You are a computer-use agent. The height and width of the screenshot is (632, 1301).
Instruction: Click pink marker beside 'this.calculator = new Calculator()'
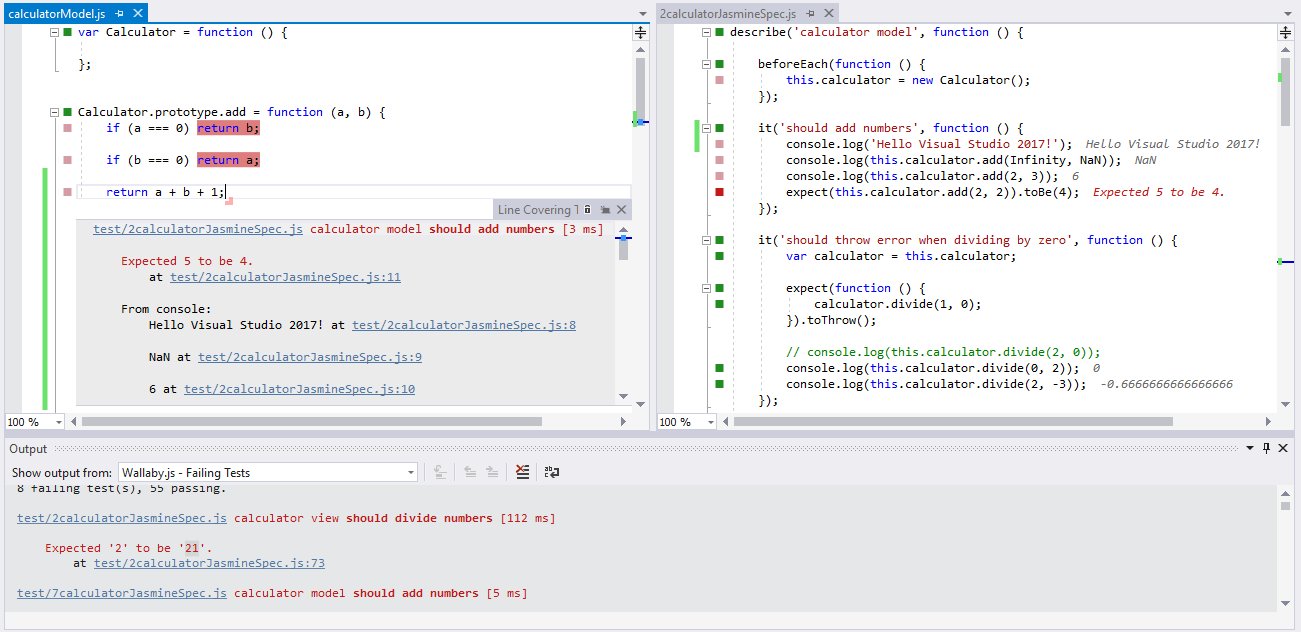click(x=719, y=80)
